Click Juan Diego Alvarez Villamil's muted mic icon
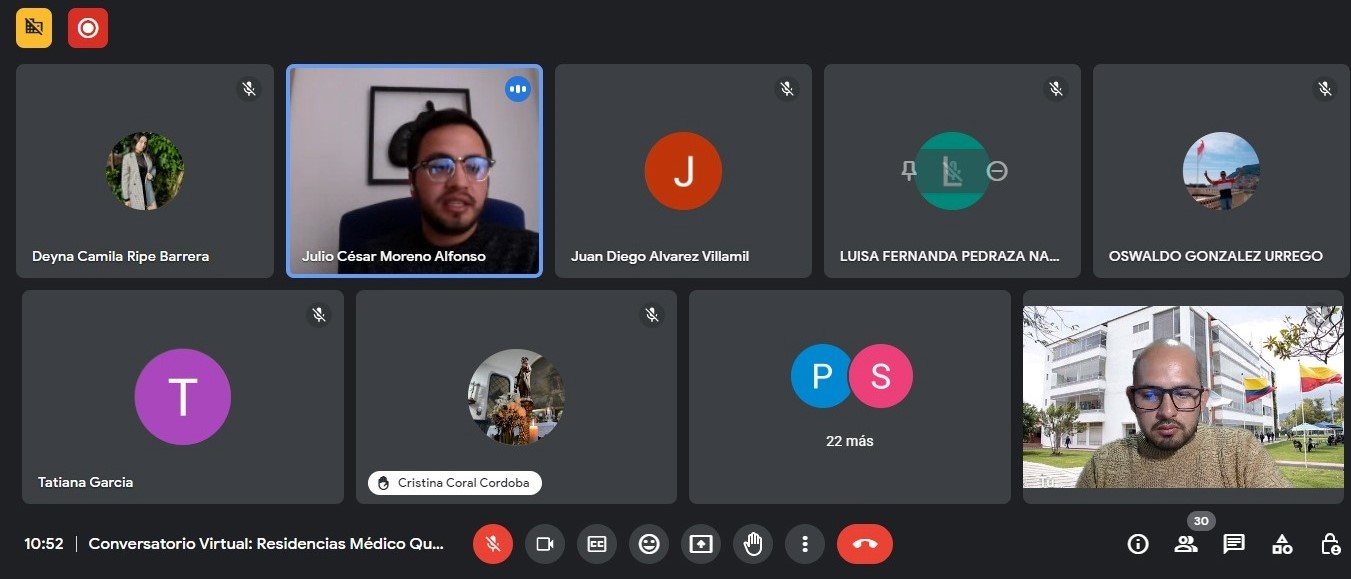 click(787, 89)
